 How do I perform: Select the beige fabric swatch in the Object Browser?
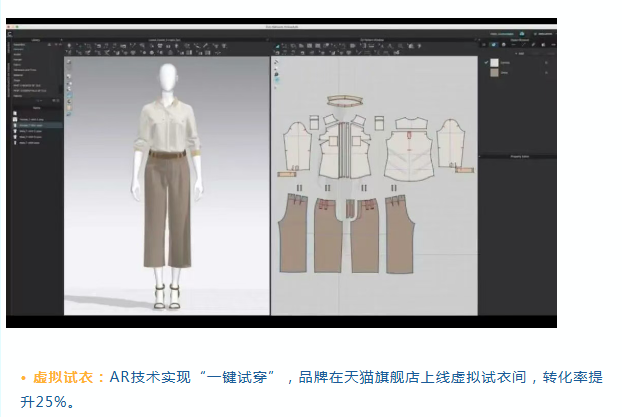click(x=495, y=73)
